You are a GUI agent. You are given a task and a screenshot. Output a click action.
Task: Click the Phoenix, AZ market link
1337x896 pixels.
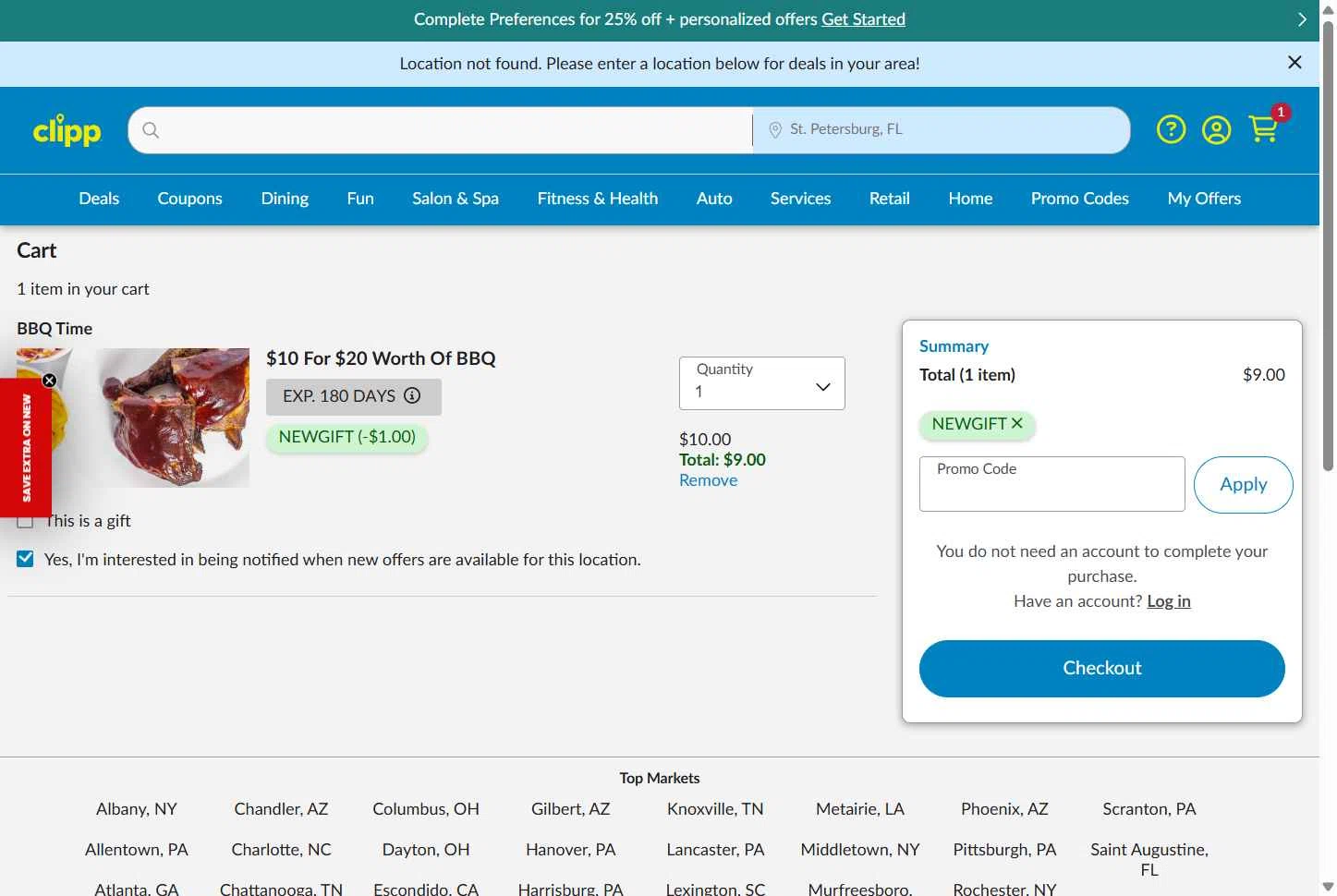pos(1005,809)
